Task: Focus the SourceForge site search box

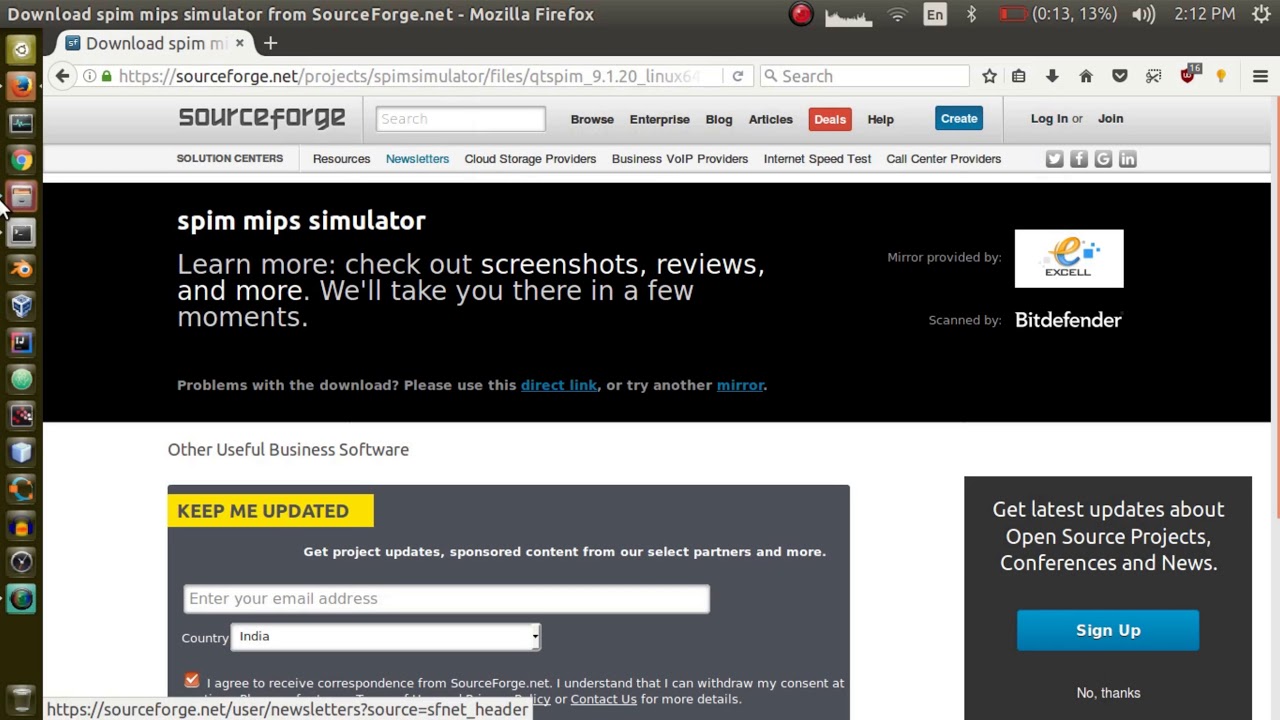Action: (461, 119)
